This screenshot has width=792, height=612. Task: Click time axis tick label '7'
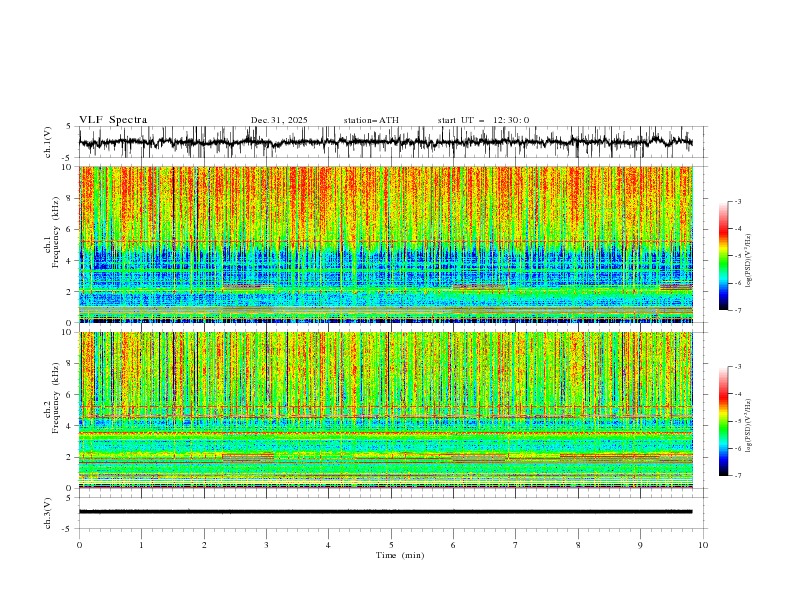516,545
